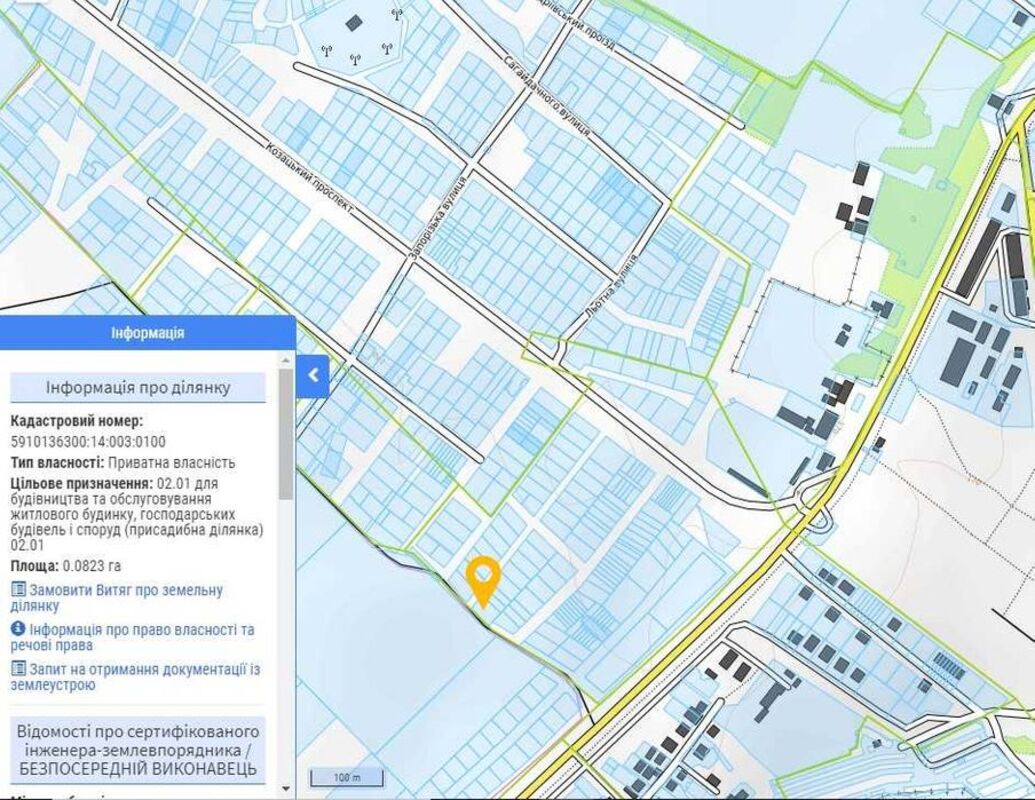Collapse the information side panel with chevron
Image resolution: width=1035 pixels, height=800 pixels.
click(313, 376)
